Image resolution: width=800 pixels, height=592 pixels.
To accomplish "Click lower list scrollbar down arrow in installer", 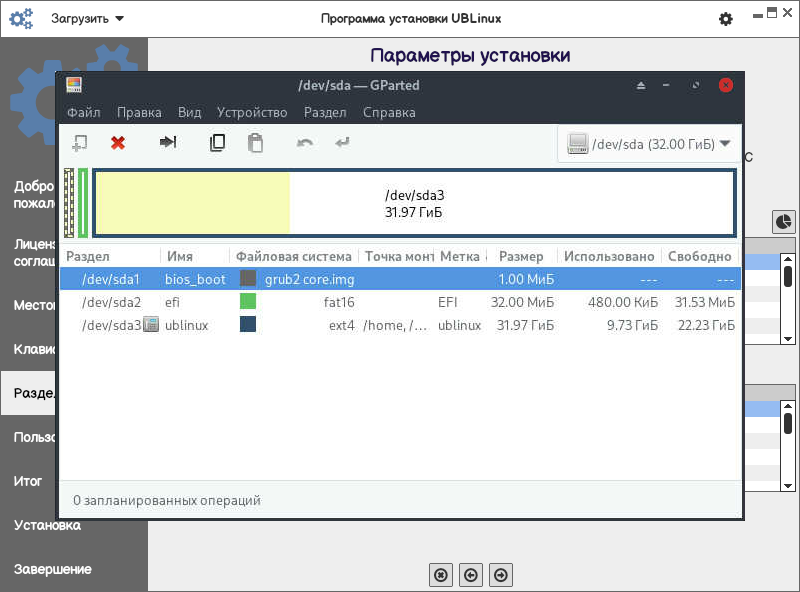I will click(788, 486).
